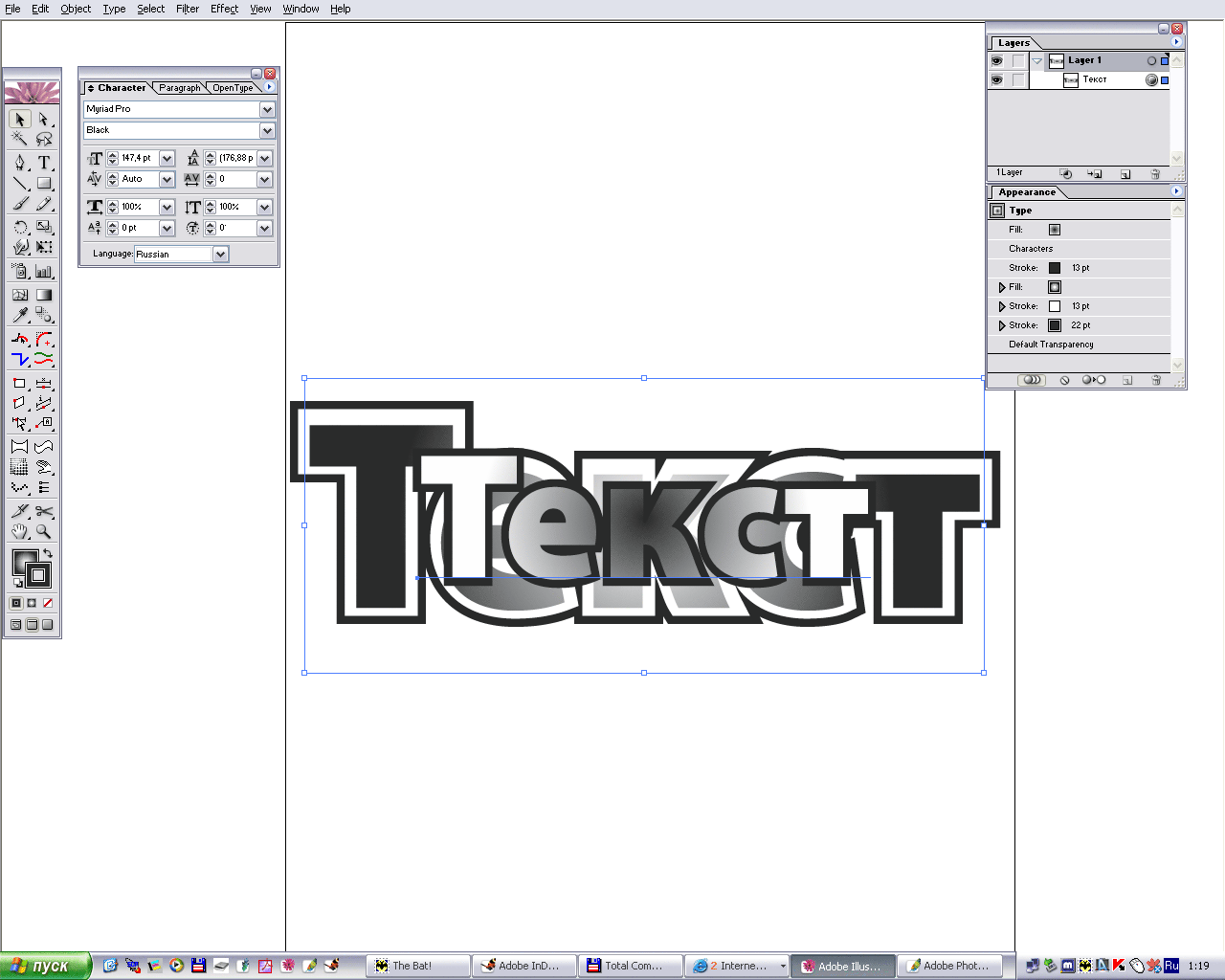Pick the Magic Wand tool
The image size is (1225, 980).
coord(20,139)
